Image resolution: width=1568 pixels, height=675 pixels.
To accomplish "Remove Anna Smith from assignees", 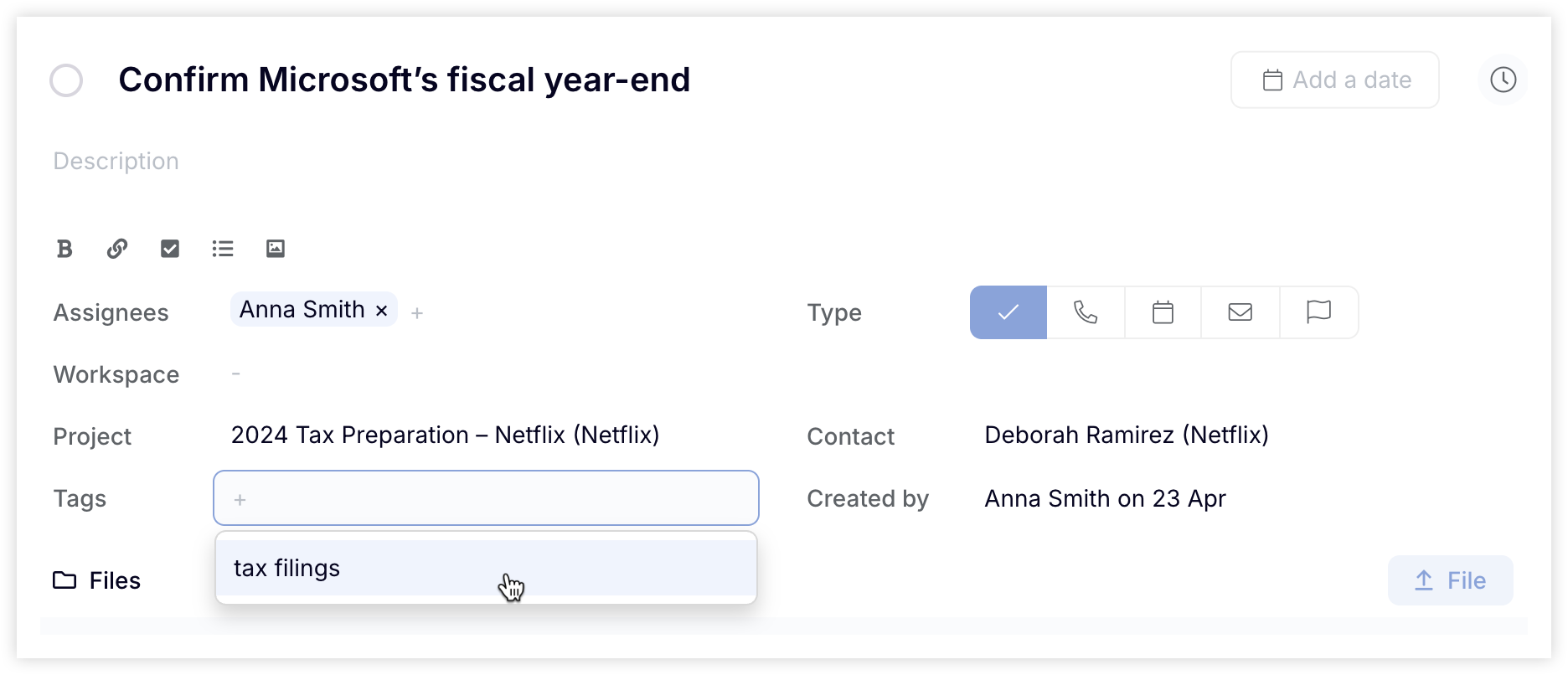I will click(381, 311).
